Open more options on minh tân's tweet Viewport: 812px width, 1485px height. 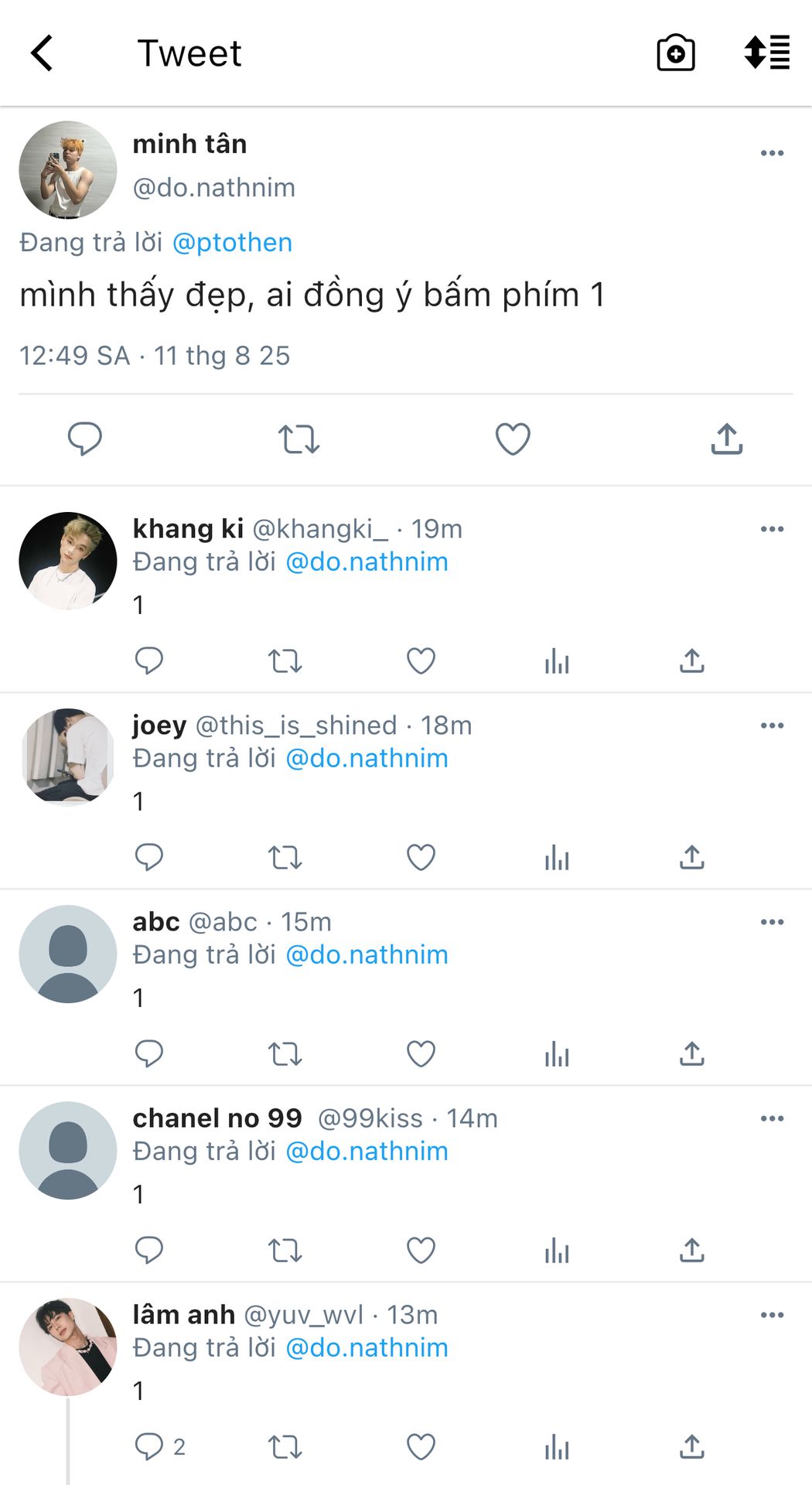772,153
